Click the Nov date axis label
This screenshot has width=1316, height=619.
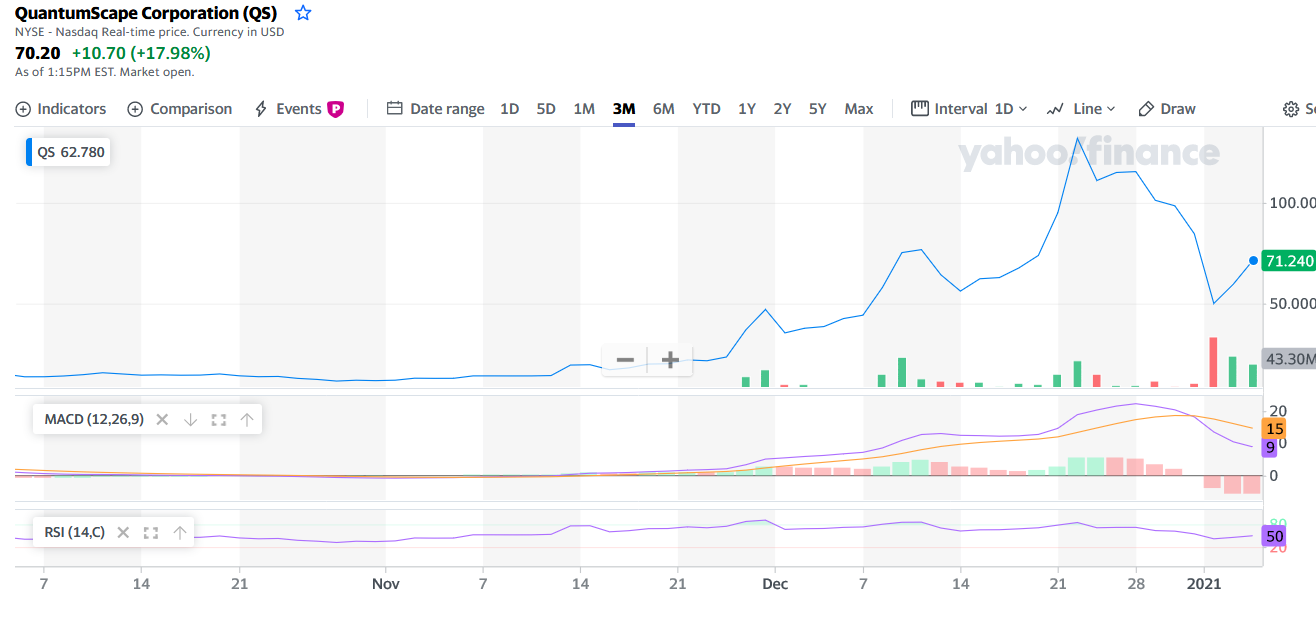tap(385, 583)
